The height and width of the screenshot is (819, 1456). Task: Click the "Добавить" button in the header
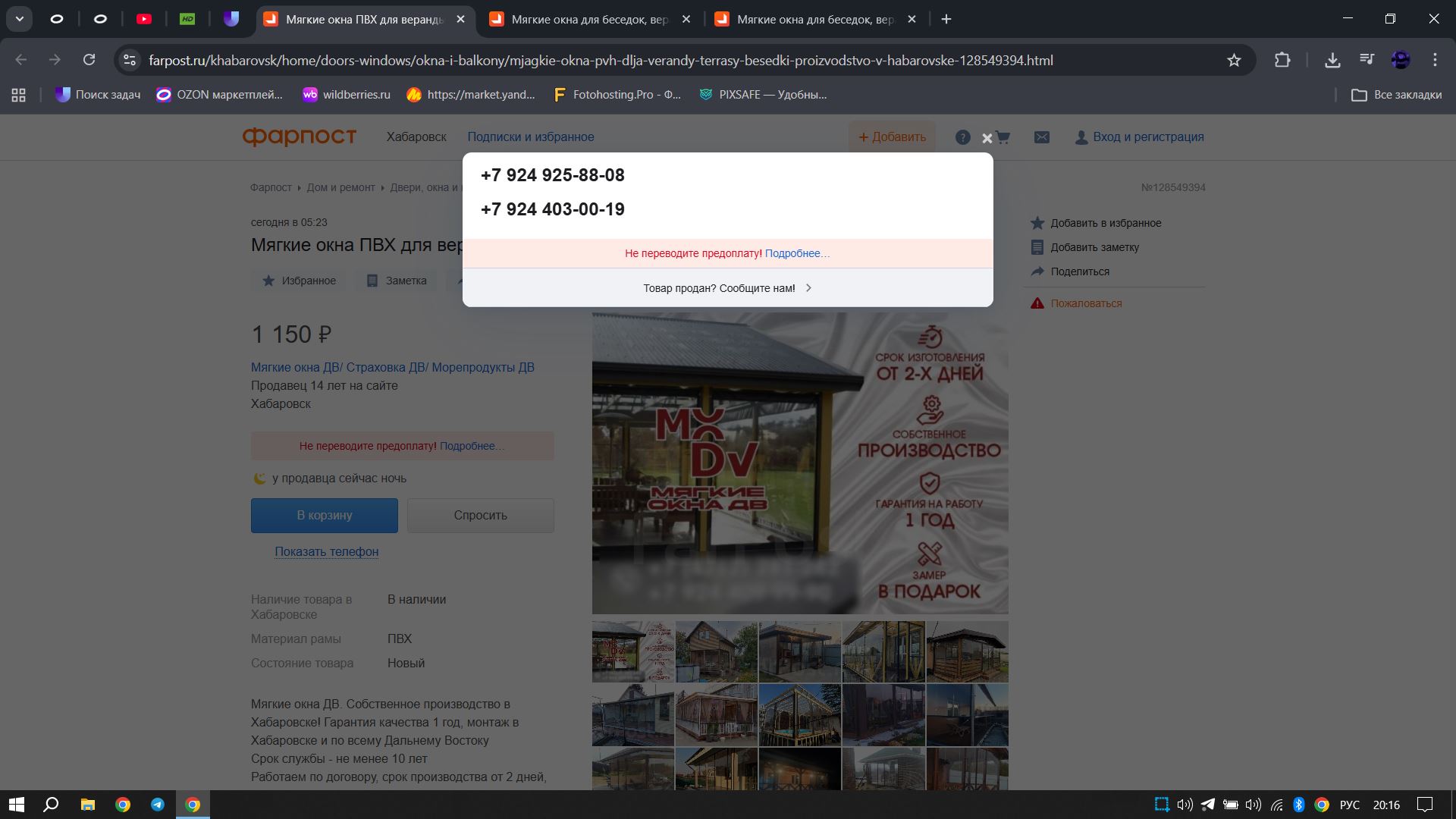892,137
